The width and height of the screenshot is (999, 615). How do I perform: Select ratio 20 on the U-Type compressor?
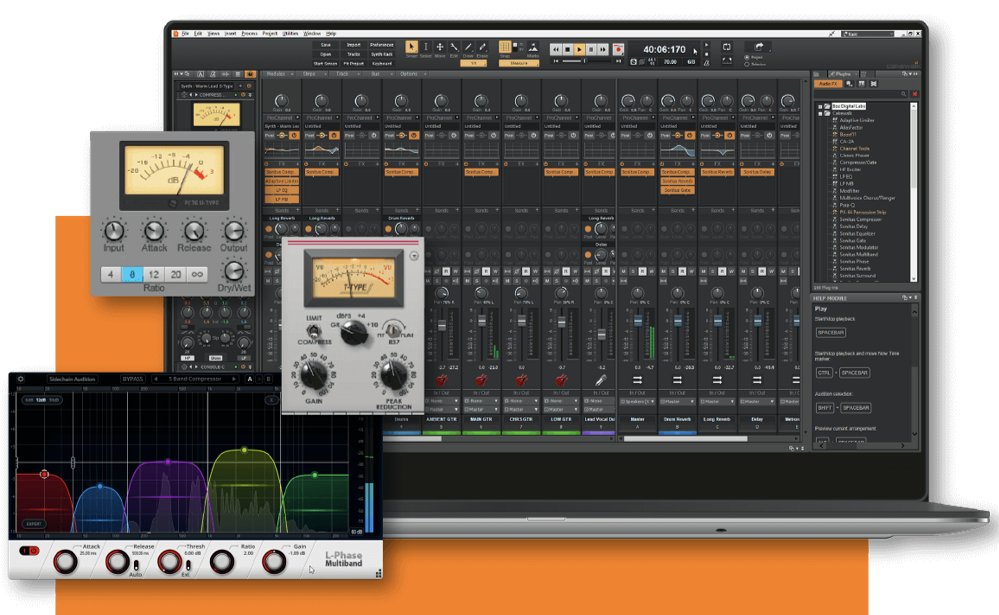point(176,274)
